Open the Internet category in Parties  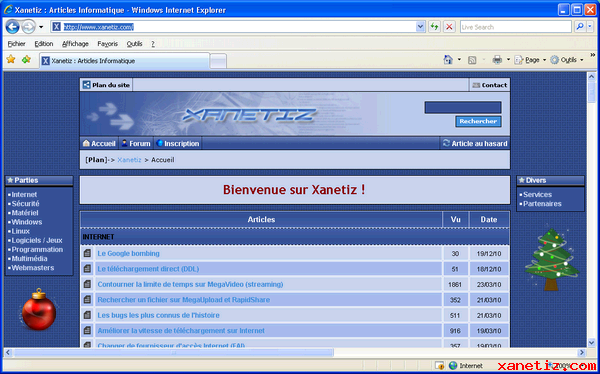point(24,194)
